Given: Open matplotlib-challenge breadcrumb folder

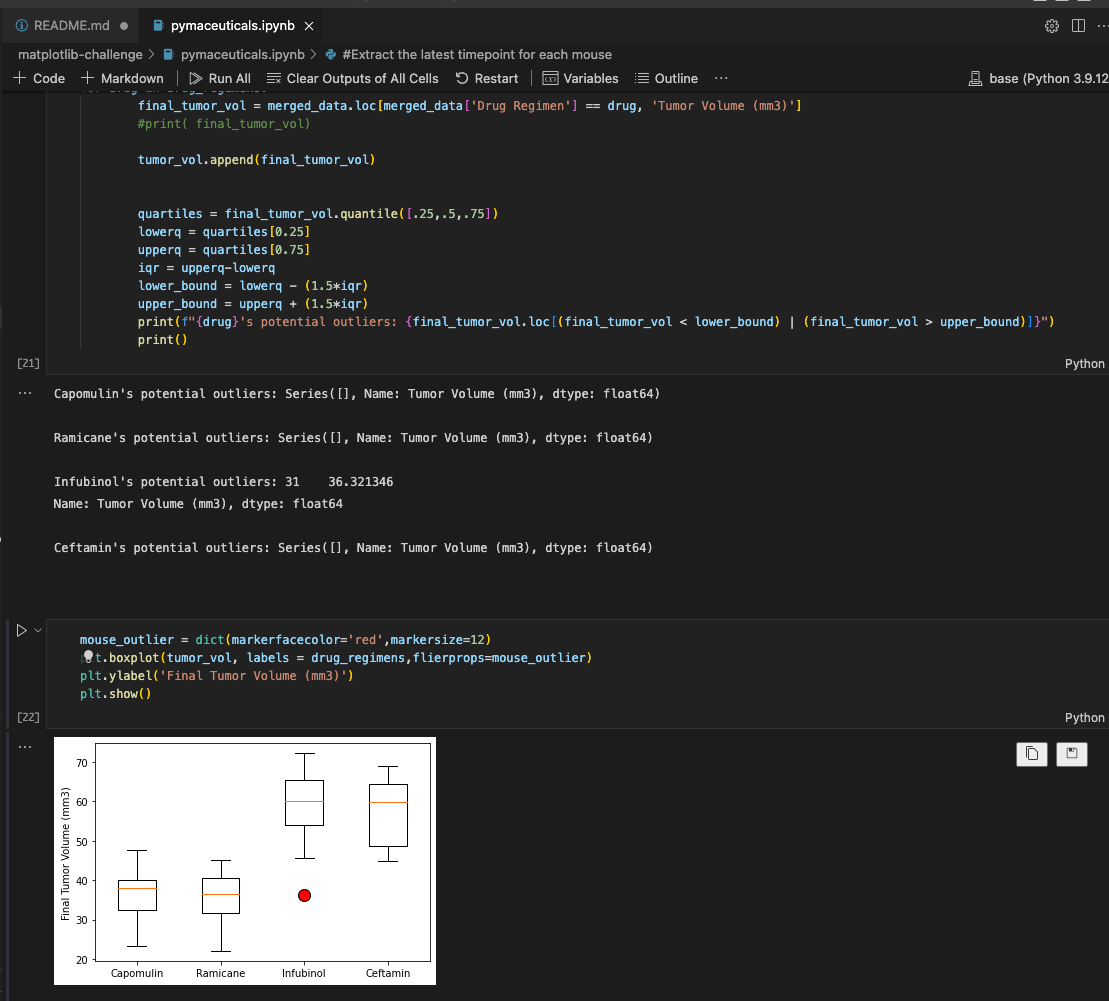Looking at the screenshot, I should click(x=80, y=54).
